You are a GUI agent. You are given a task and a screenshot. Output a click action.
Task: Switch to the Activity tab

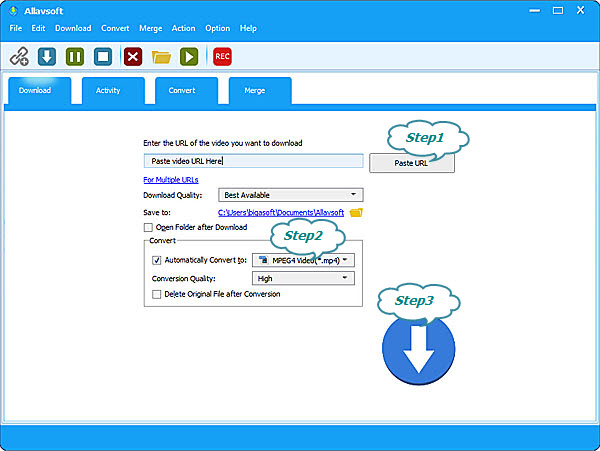click(113, 91)
